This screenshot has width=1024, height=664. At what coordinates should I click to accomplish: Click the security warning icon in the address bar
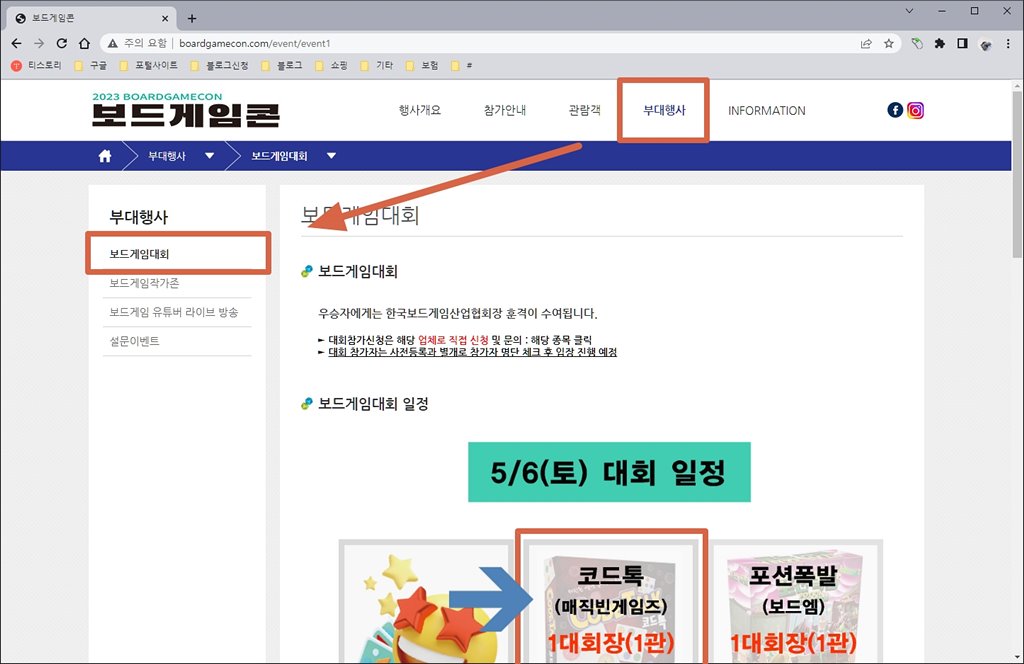[x=113, y=43]
